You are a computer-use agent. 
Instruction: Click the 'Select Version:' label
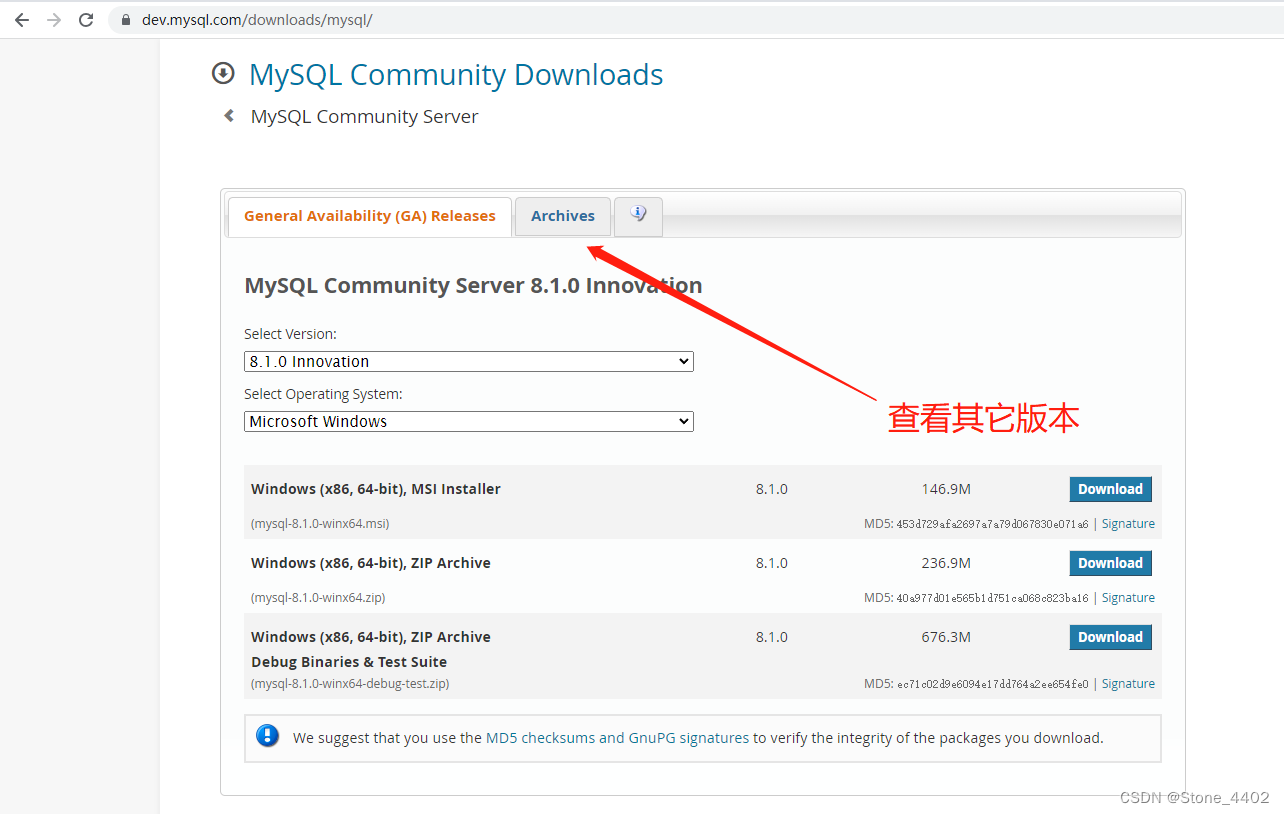click(x=290, y=334)
